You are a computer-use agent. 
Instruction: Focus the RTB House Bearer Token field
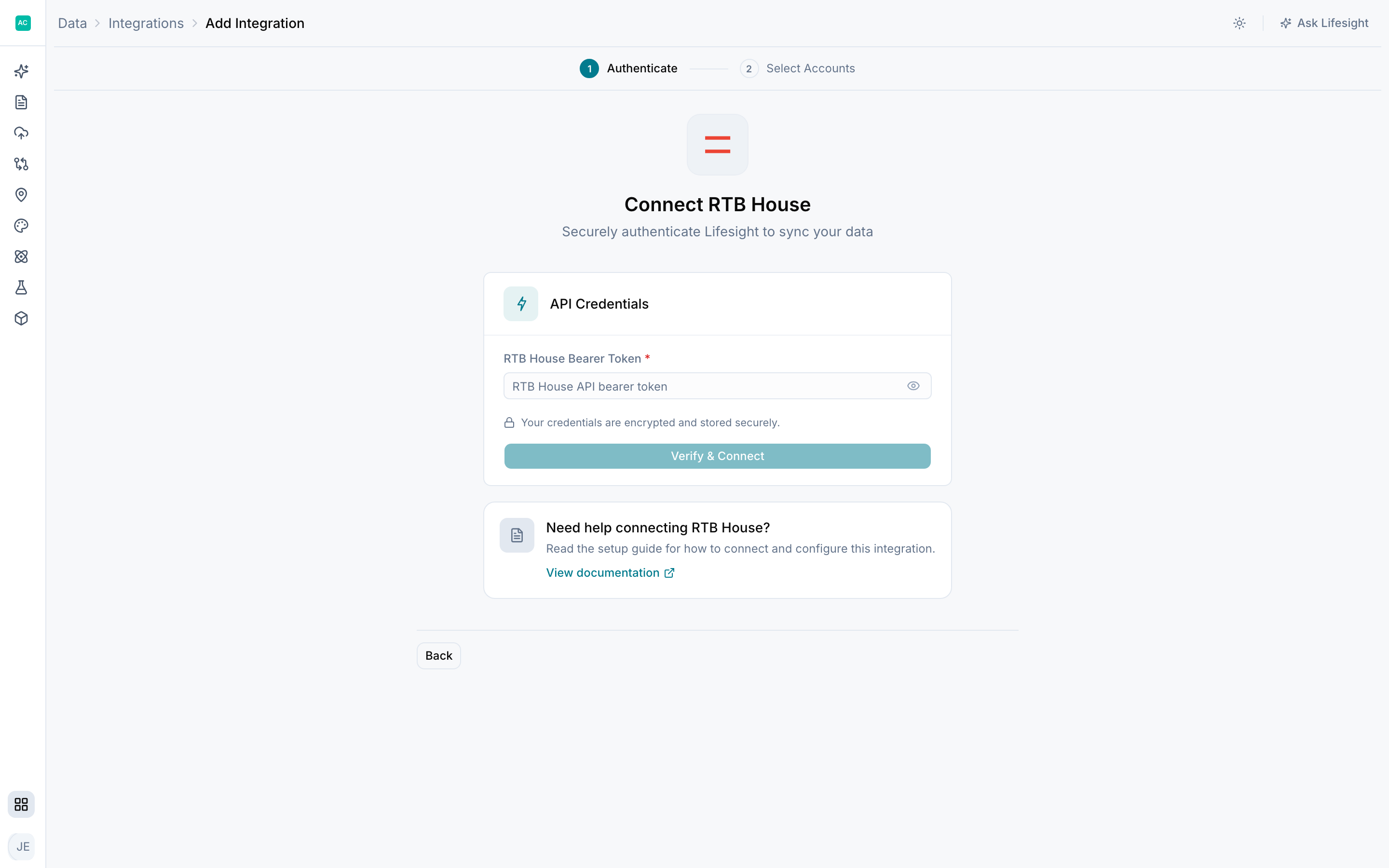coord(718,386)
